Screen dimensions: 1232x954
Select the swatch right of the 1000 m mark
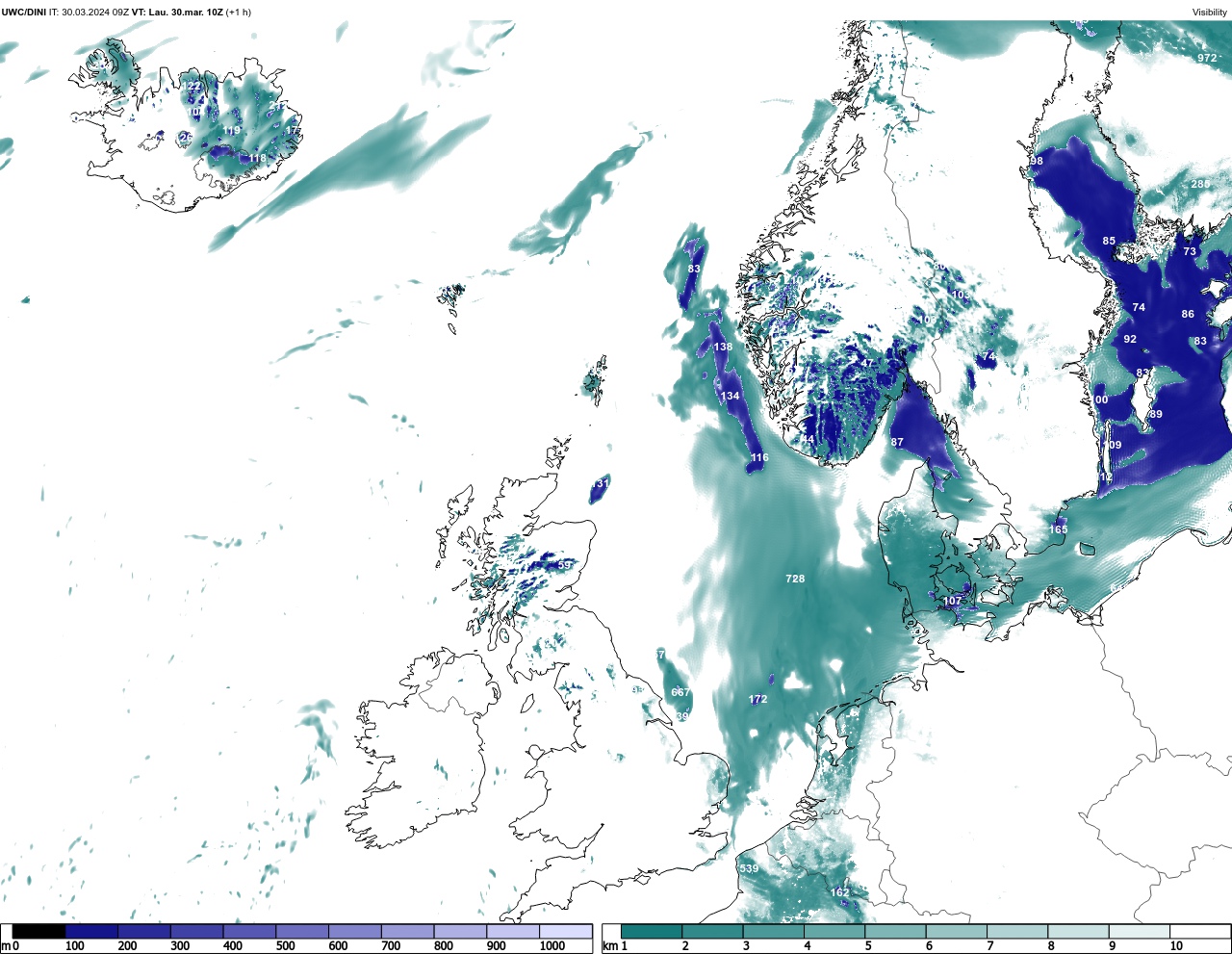coord(566,931)
